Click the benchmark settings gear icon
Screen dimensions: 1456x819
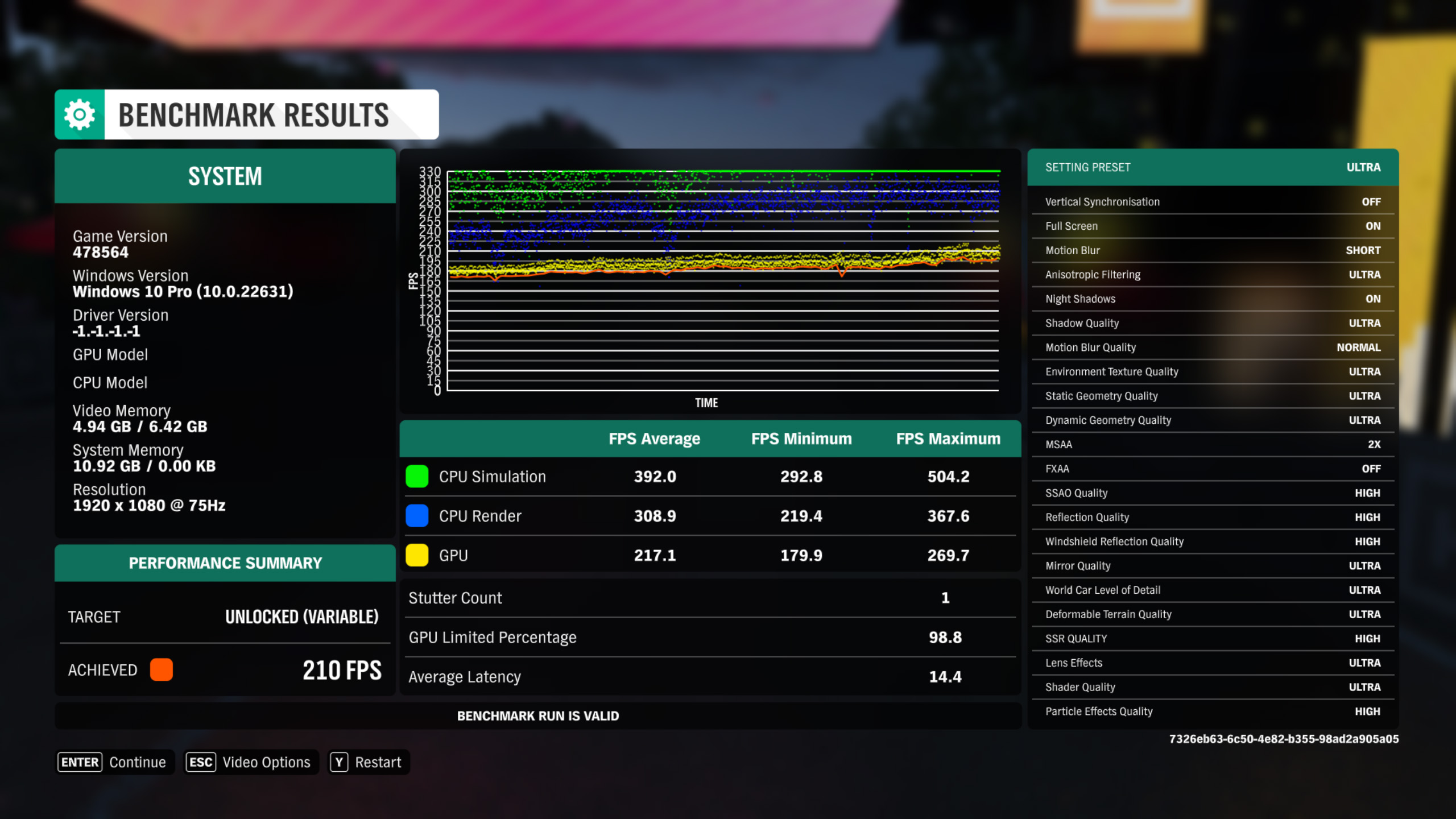(81, 113)
